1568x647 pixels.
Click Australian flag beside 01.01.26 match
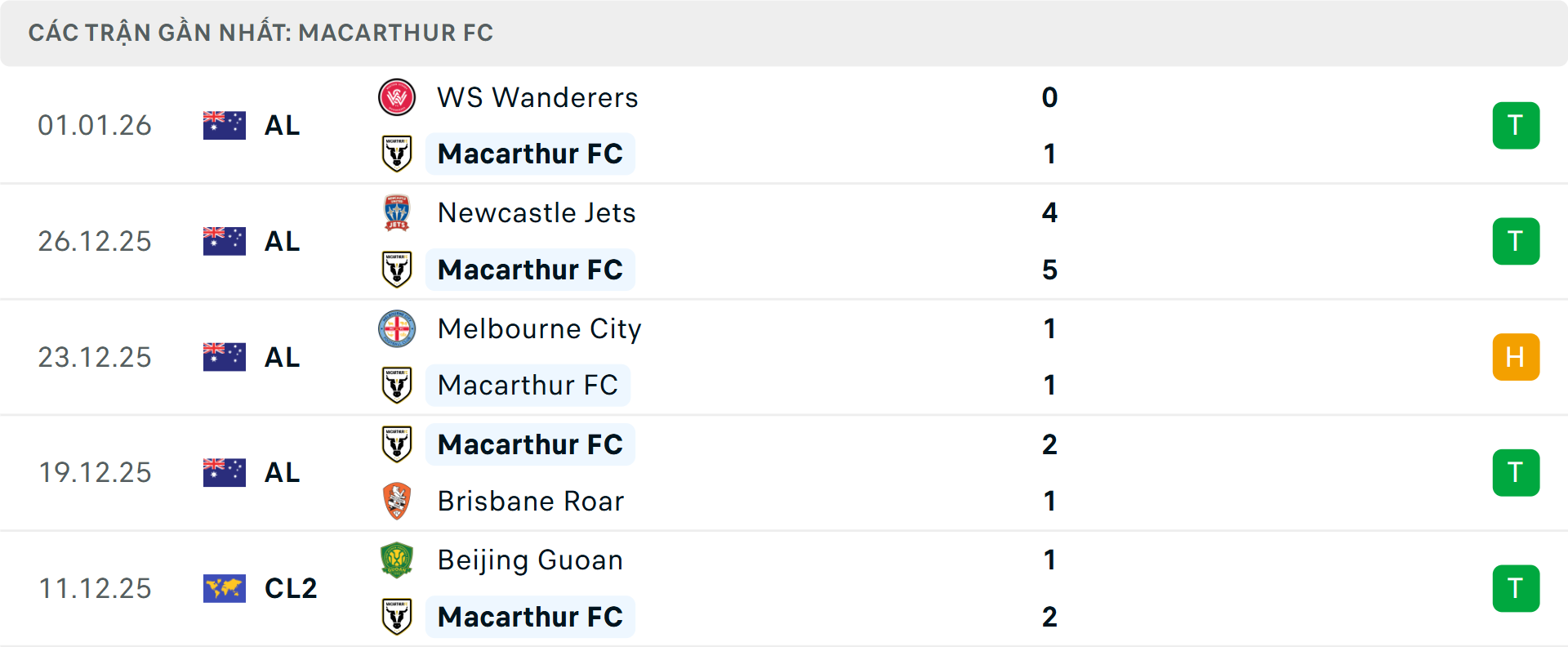click(225, 125)
